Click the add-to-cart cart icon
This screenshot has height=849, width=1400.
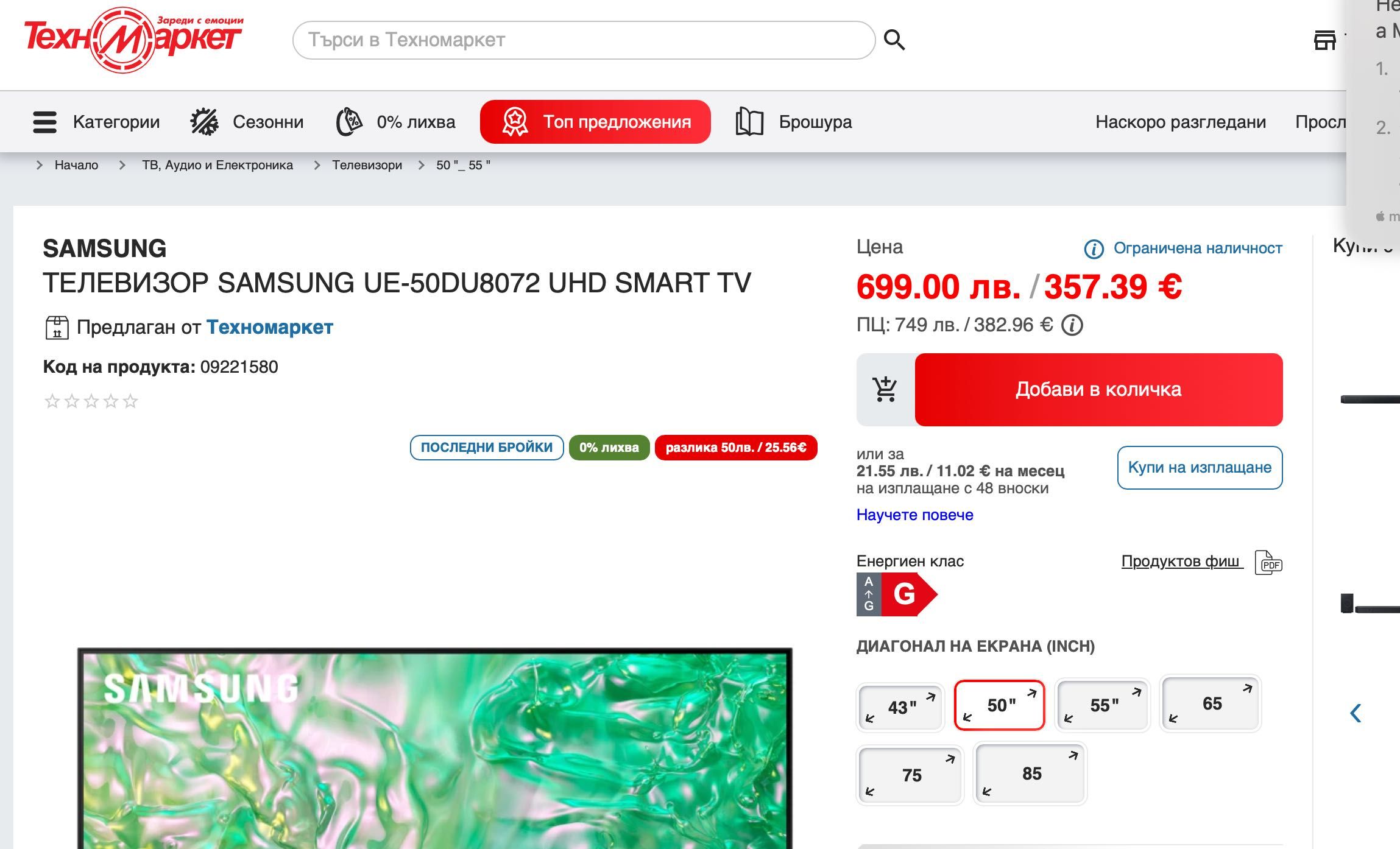(x=885, y=390)
